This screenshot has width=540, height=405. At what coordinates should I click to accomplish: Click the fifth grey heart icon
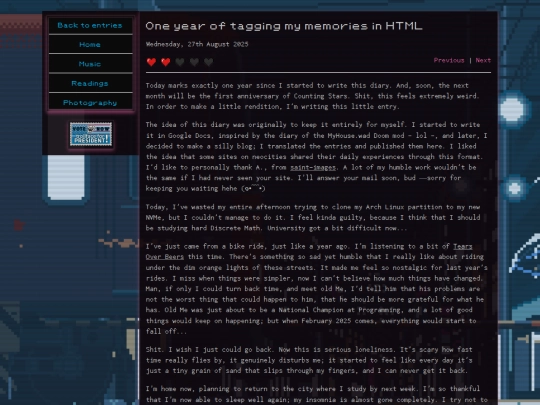[208, 62]
